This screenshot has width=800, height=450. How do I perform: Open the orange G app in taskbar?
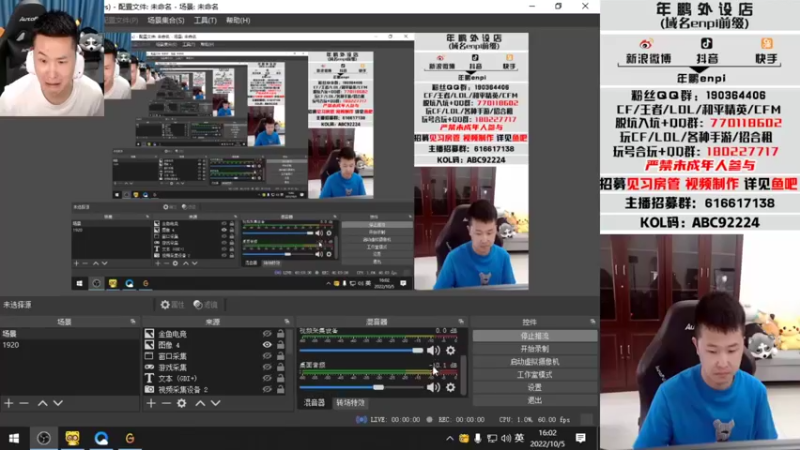click(130, 438)
